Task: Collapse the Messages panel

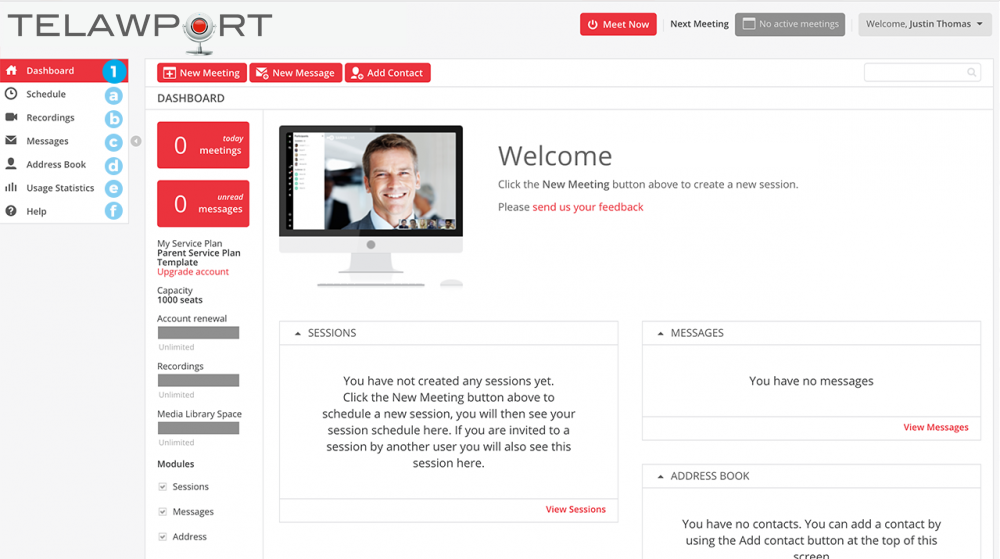Action: point(660,333)
